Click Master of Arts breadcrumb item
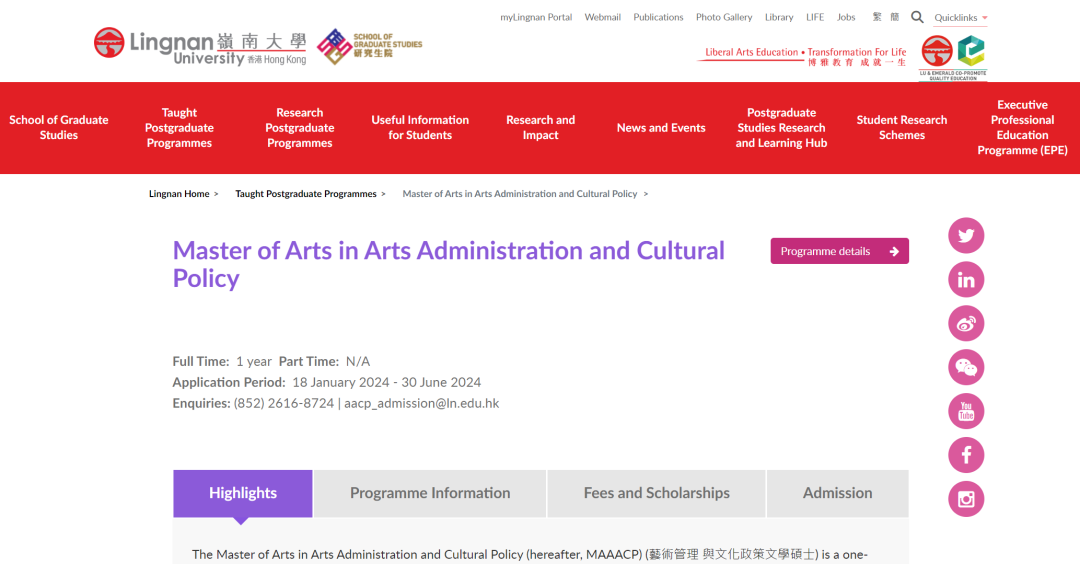Screen dimensions: 1080x564 coord(520,194)
